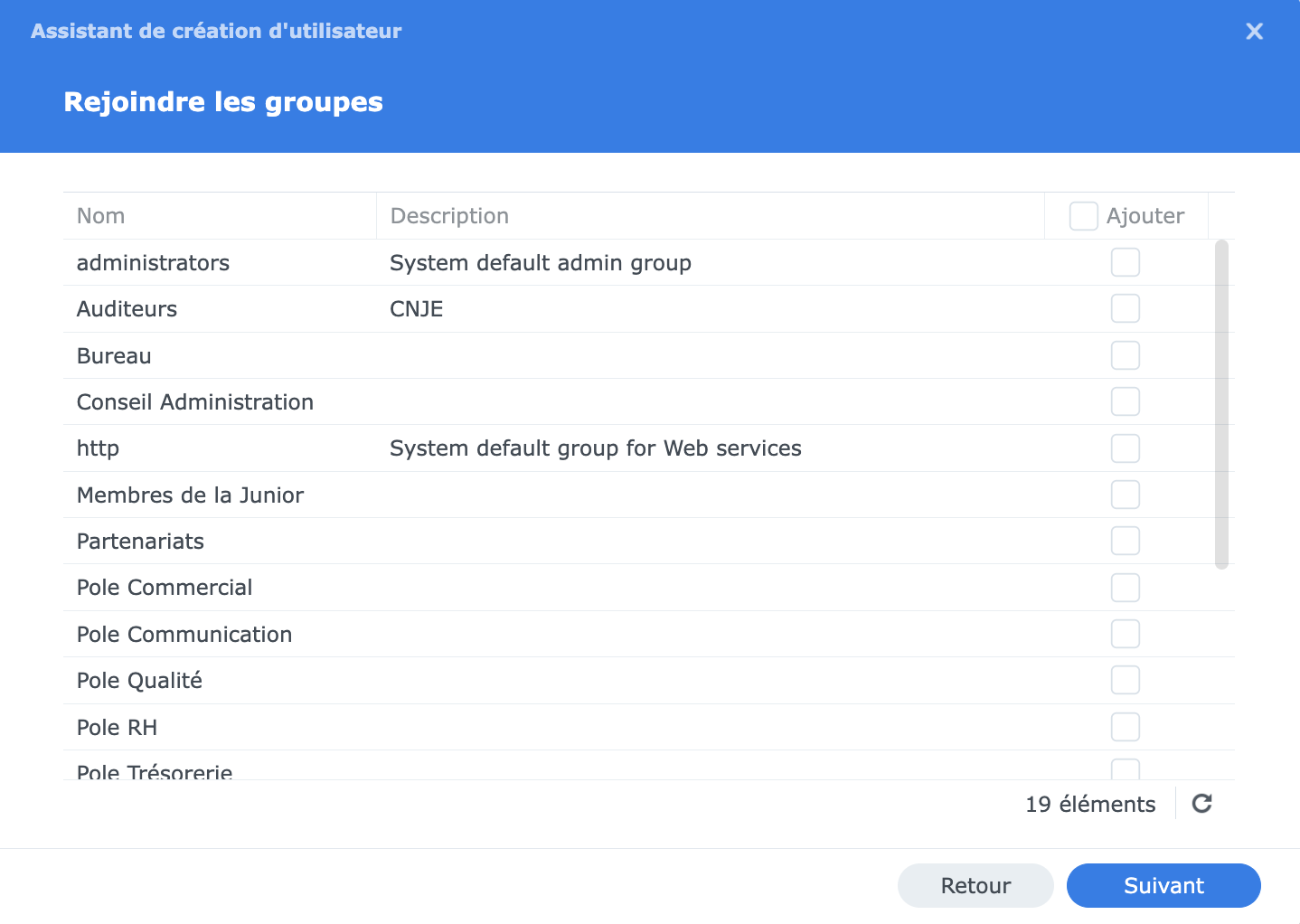Click the Suivant button
The height and width of the screenshot is (924, 1300).
(x=1163, y=885)
